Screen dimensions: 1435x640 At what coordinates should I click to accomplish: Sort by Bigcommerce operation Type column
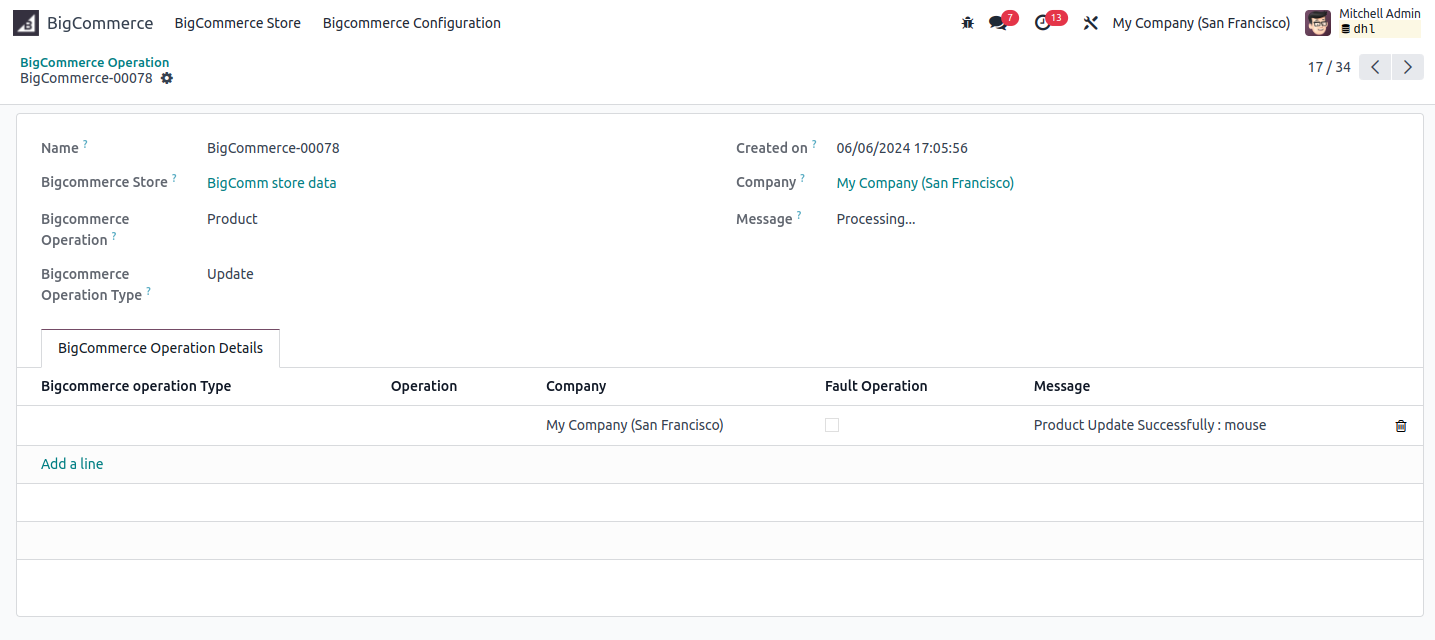pos(136,386)
